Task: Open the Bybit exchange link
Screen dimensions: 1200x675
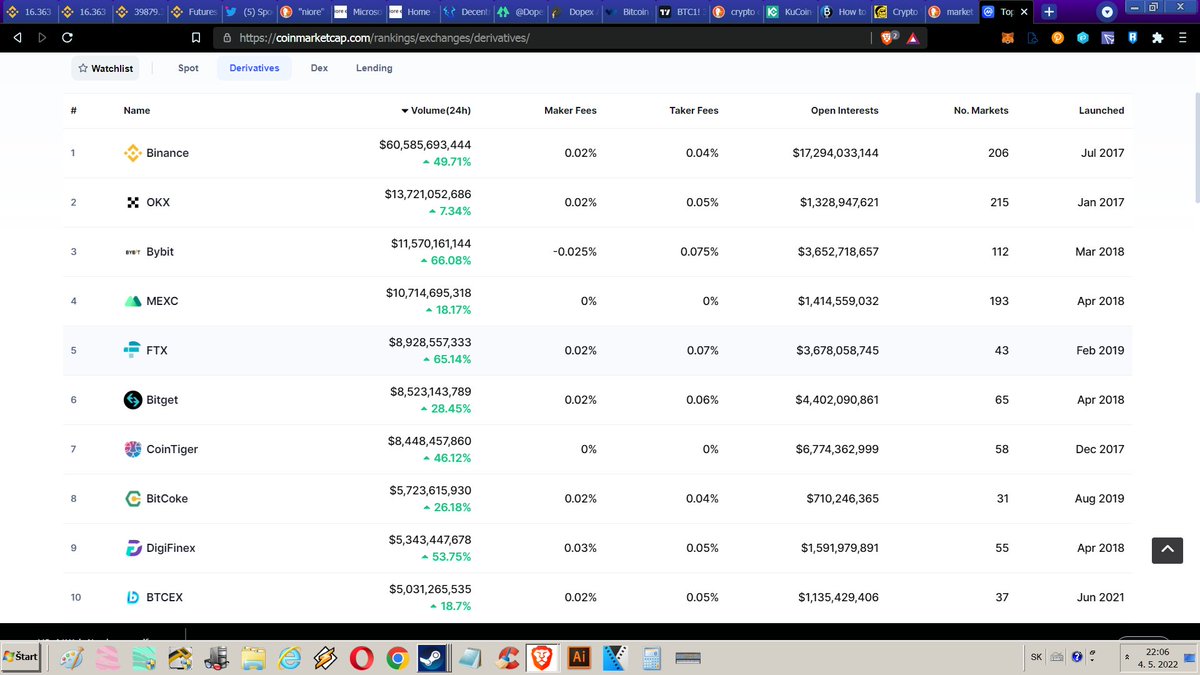Action: [160, 252]
